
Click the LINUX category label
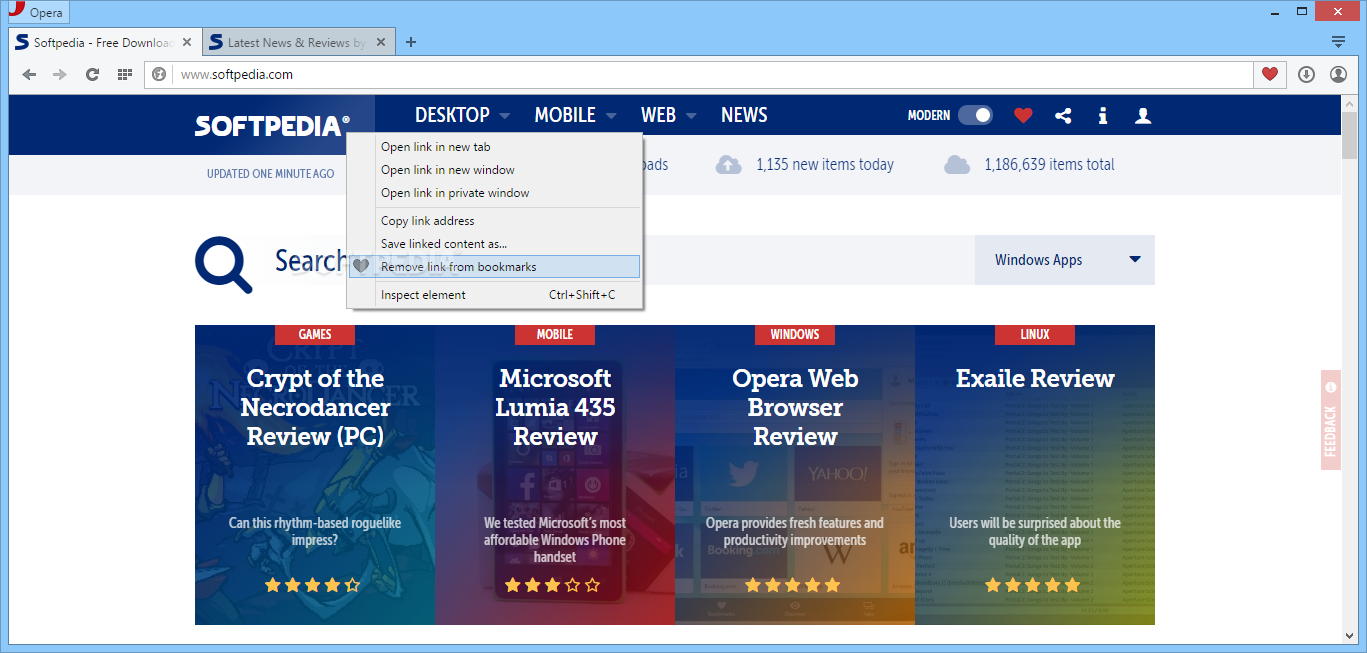pos(1035,334)
